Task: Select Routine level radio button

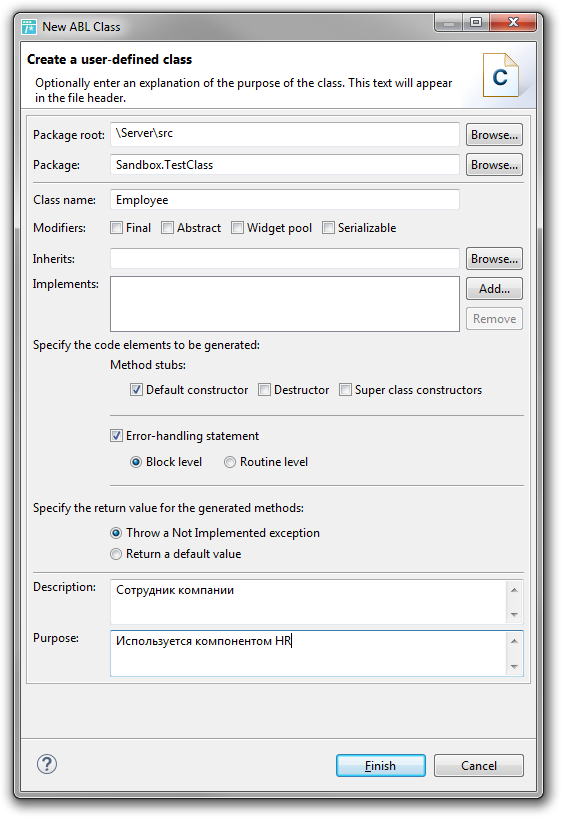Action: click(x=230, y=462)
